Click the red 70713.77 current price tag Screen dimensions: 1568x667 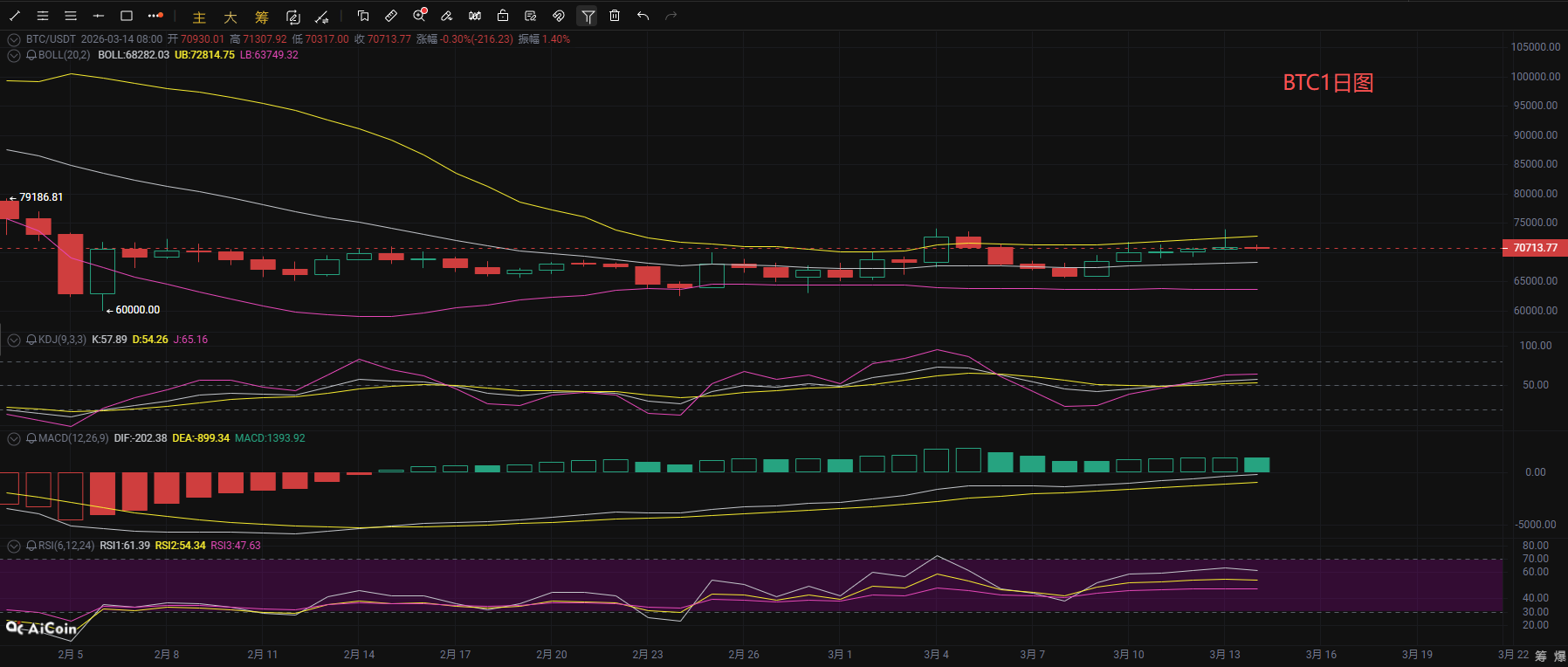pos(1535,248)
